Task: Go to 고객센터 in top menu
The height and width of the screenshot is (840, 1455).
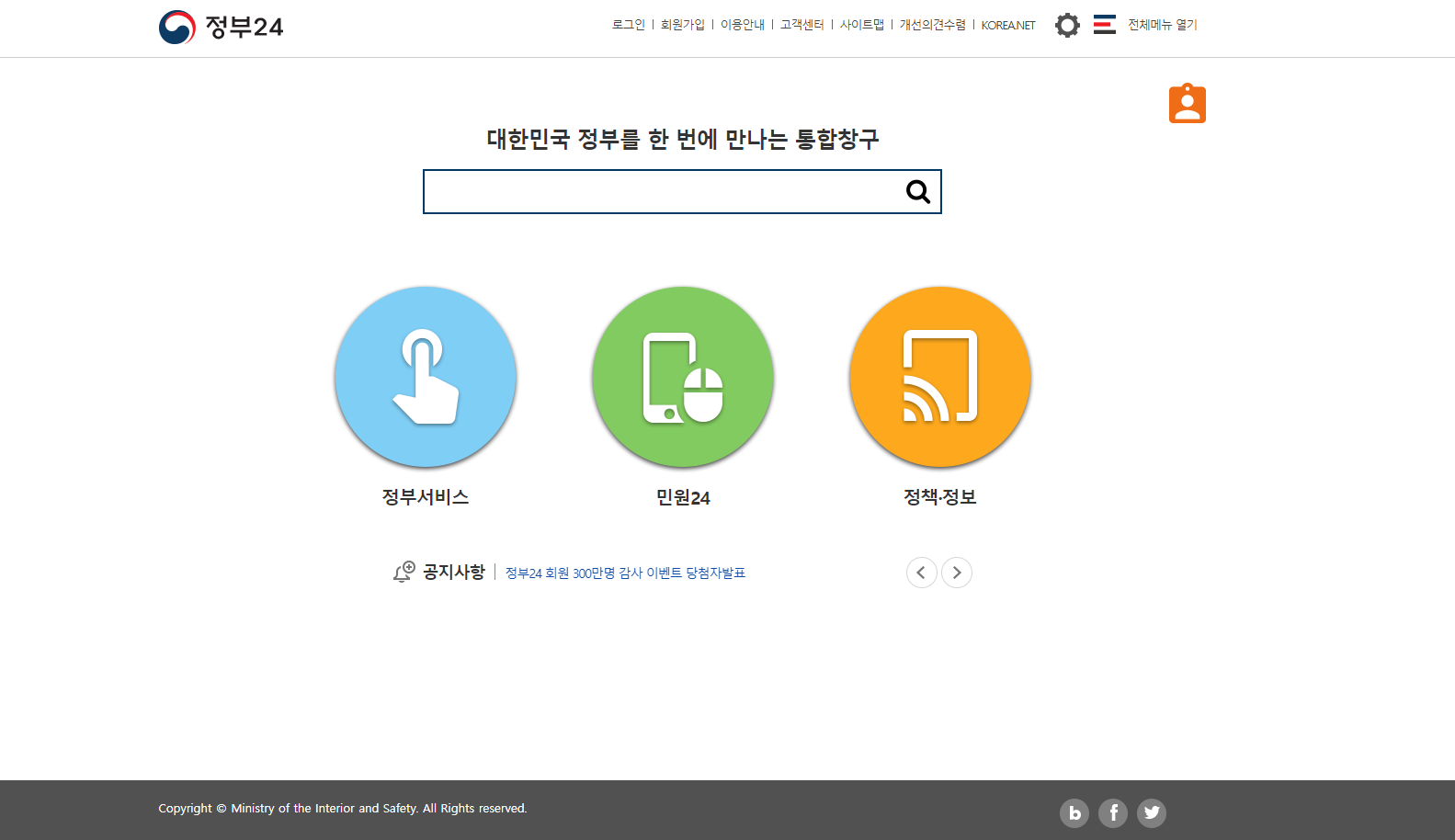Action: pos(801,25)
